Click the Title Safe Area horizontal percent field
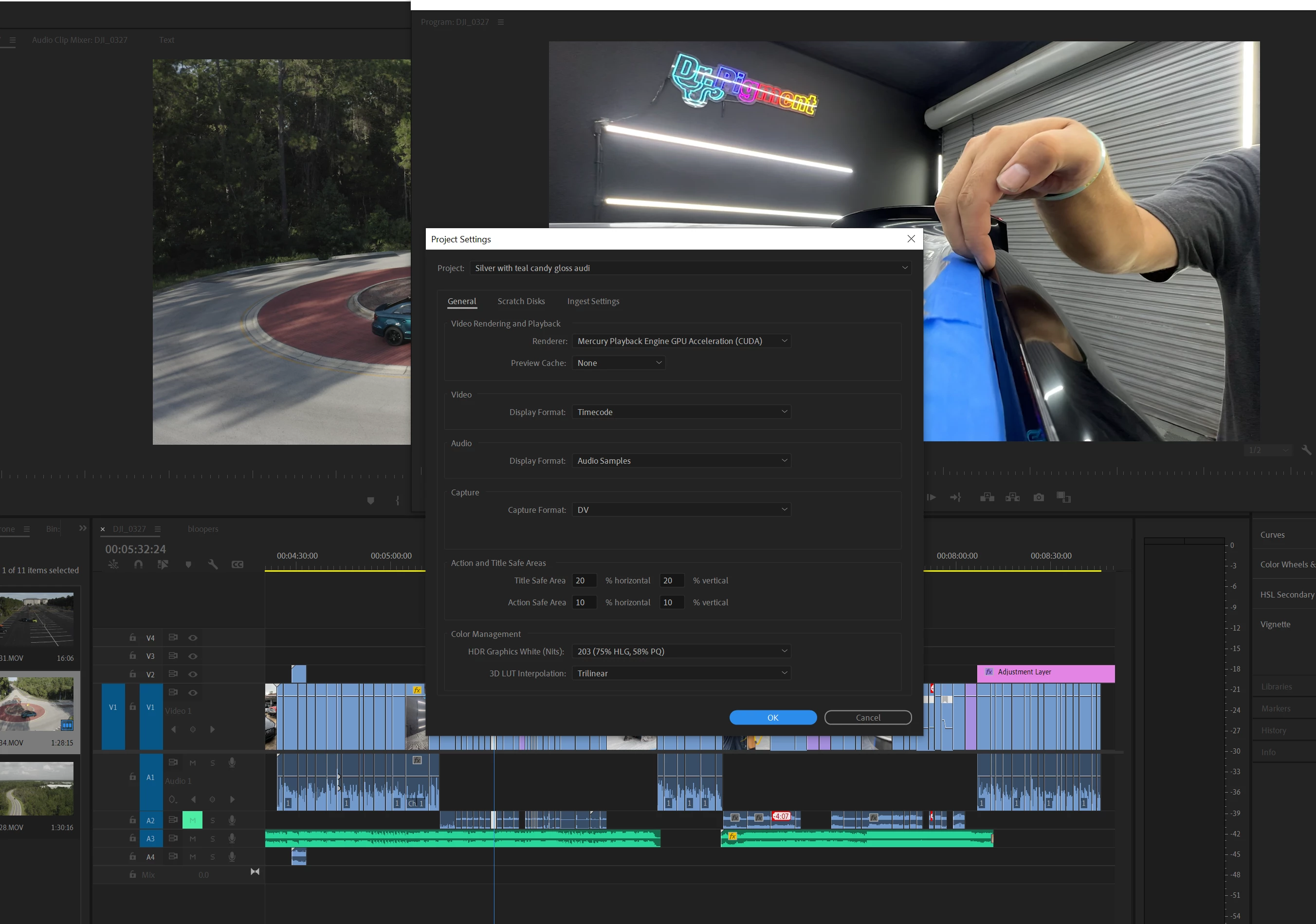1316x924 pixels. pos(584,580)
